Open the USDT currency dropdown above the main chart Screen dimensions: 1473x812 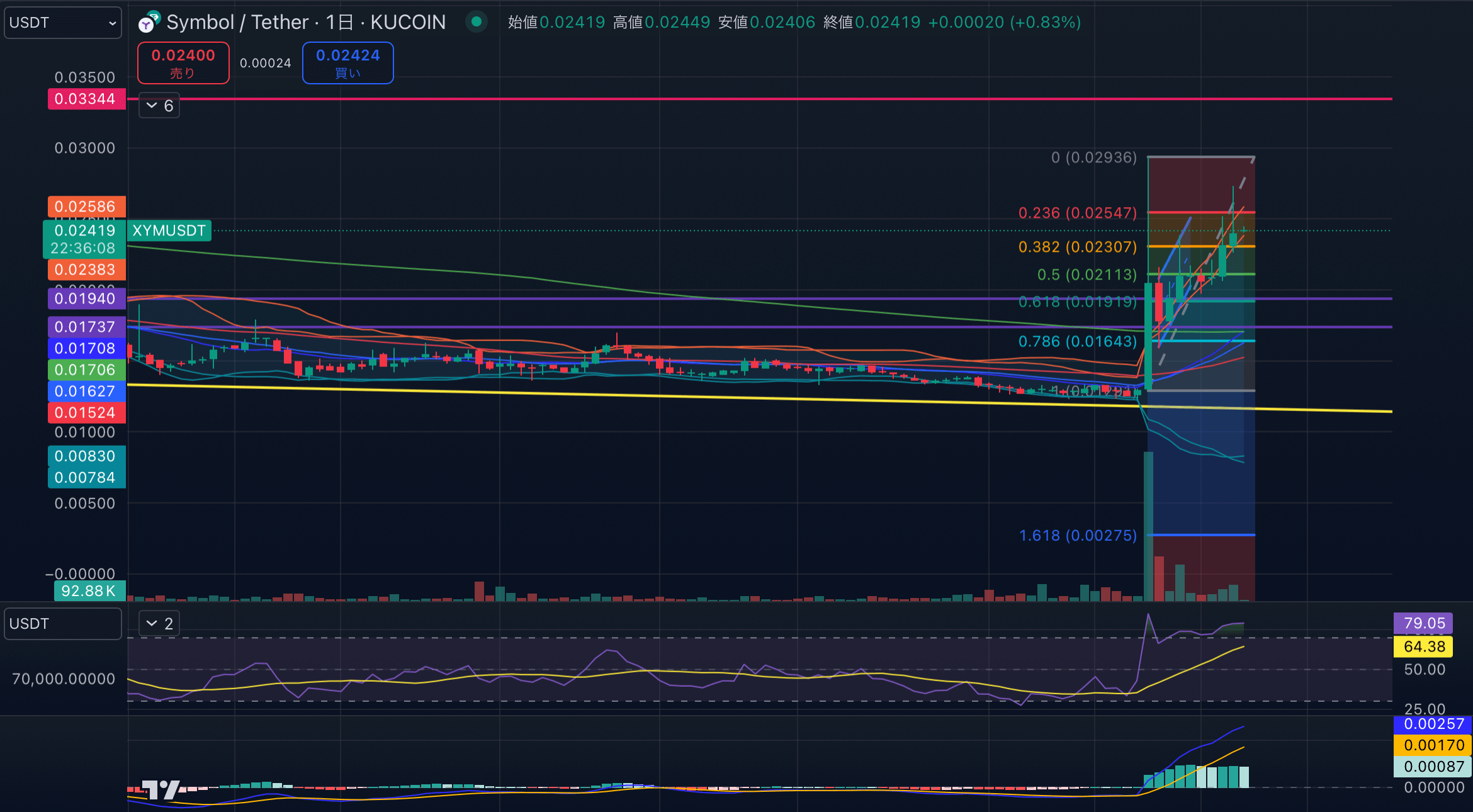[62, 23]
